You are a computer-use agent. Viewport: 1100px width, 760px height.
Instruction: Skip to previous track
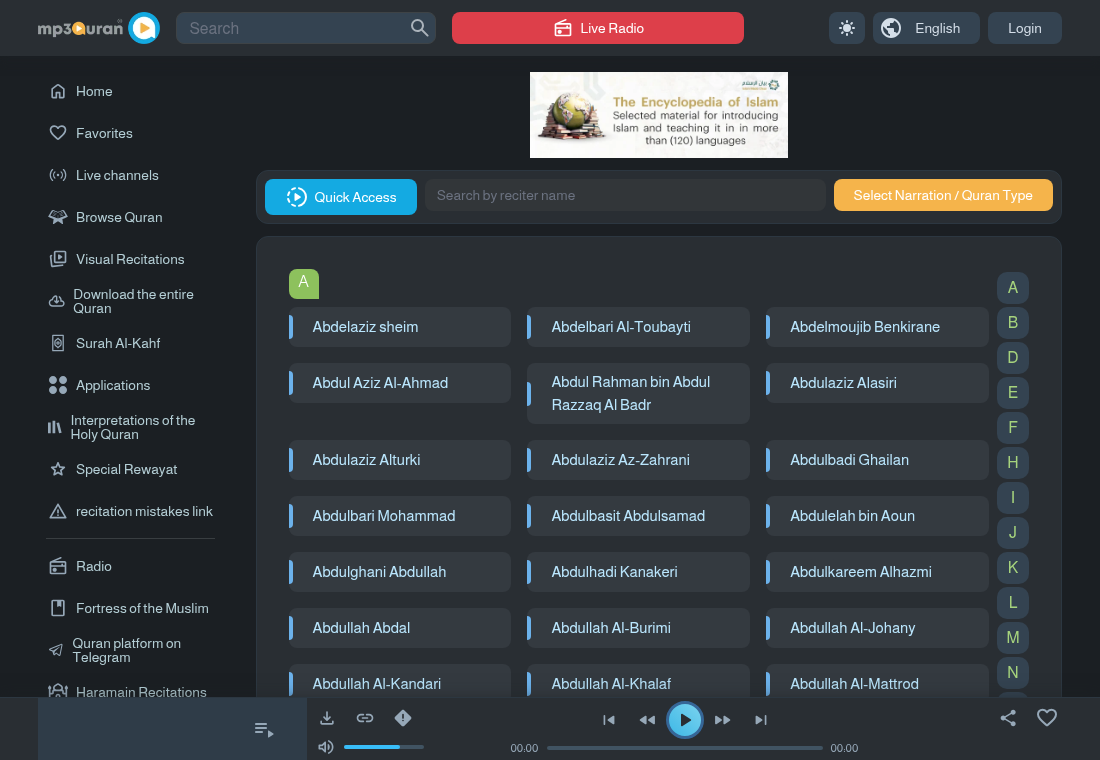tap(609, 720)
